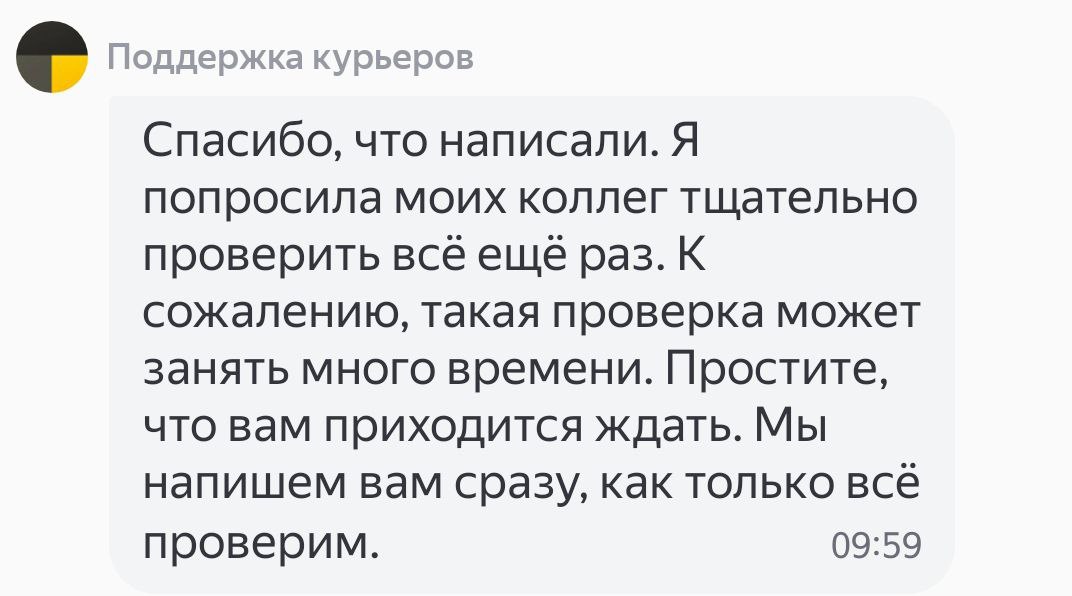1072x596 pixels.
Task: Click the text 'проверить всё ещё раз'
Action: tap(402, 256)
